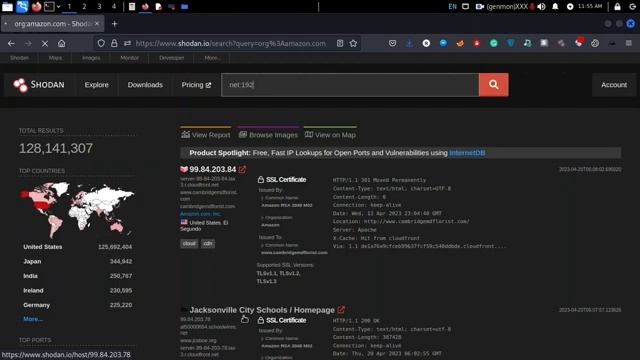Show more countries with the More... link
The height and width of the screenshot is (360, 640).
coord(33,319)
